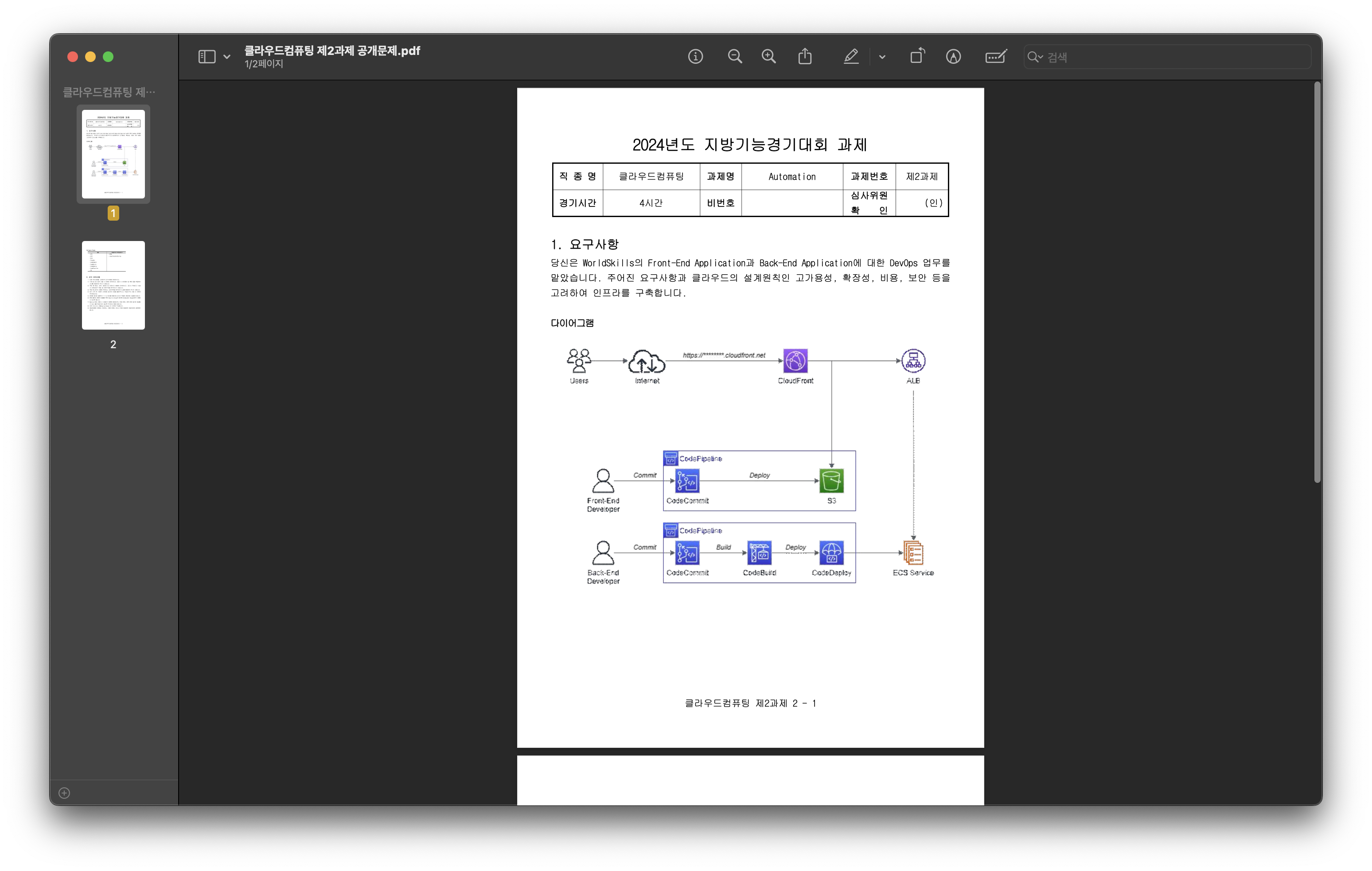
Task: Open the highlight color dropdown arrow
Action: pos(882,57)
